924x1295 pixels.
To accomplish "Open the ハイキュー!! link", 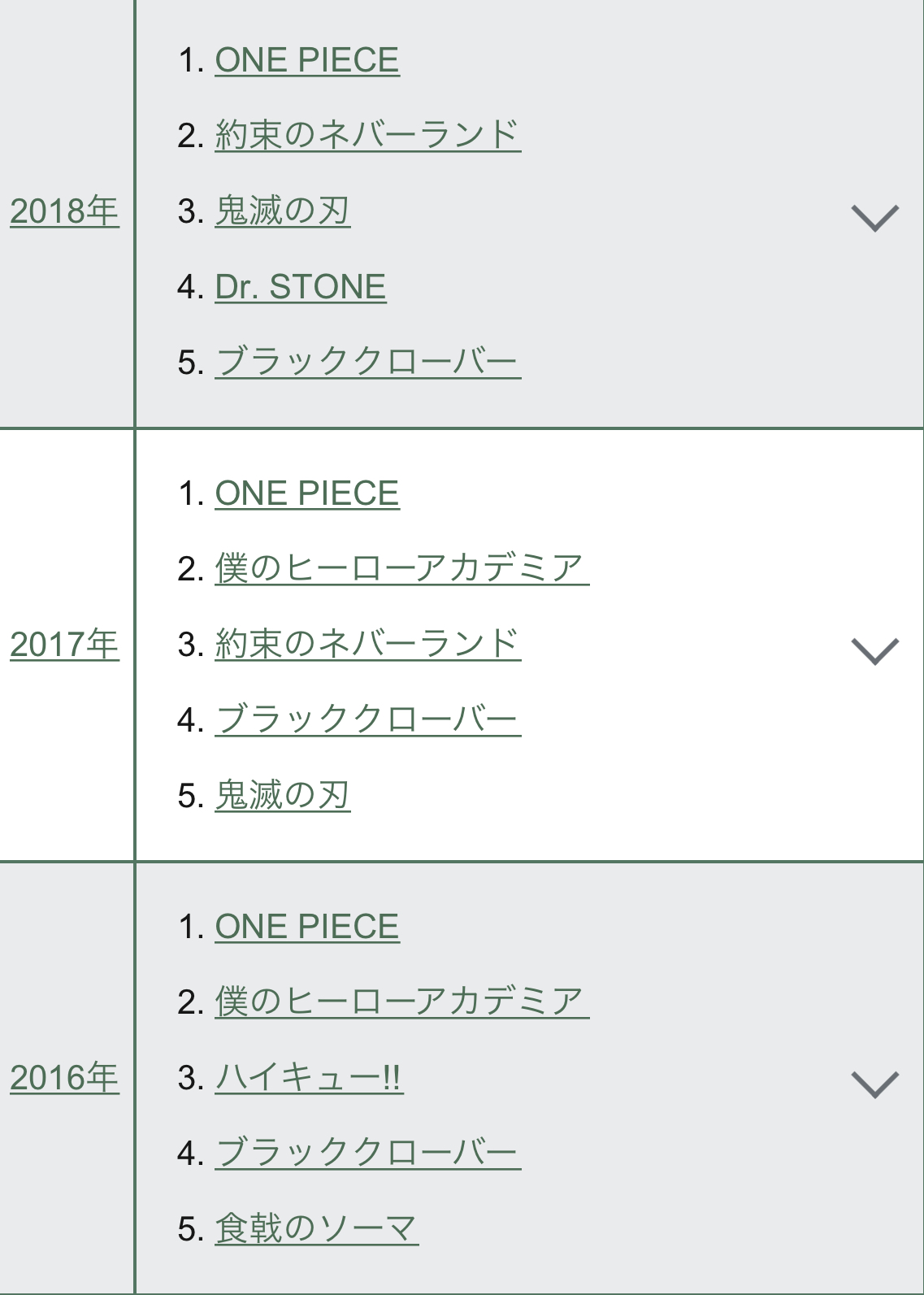I will coord(309,1078).
